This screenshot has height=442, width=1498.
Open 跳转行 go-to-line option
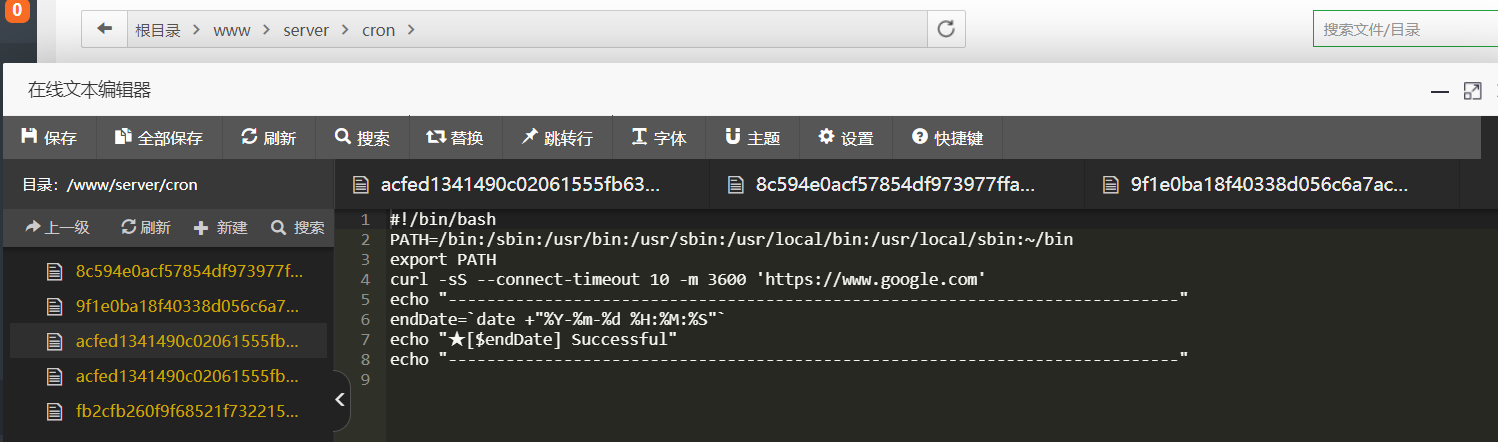(556, 138)
